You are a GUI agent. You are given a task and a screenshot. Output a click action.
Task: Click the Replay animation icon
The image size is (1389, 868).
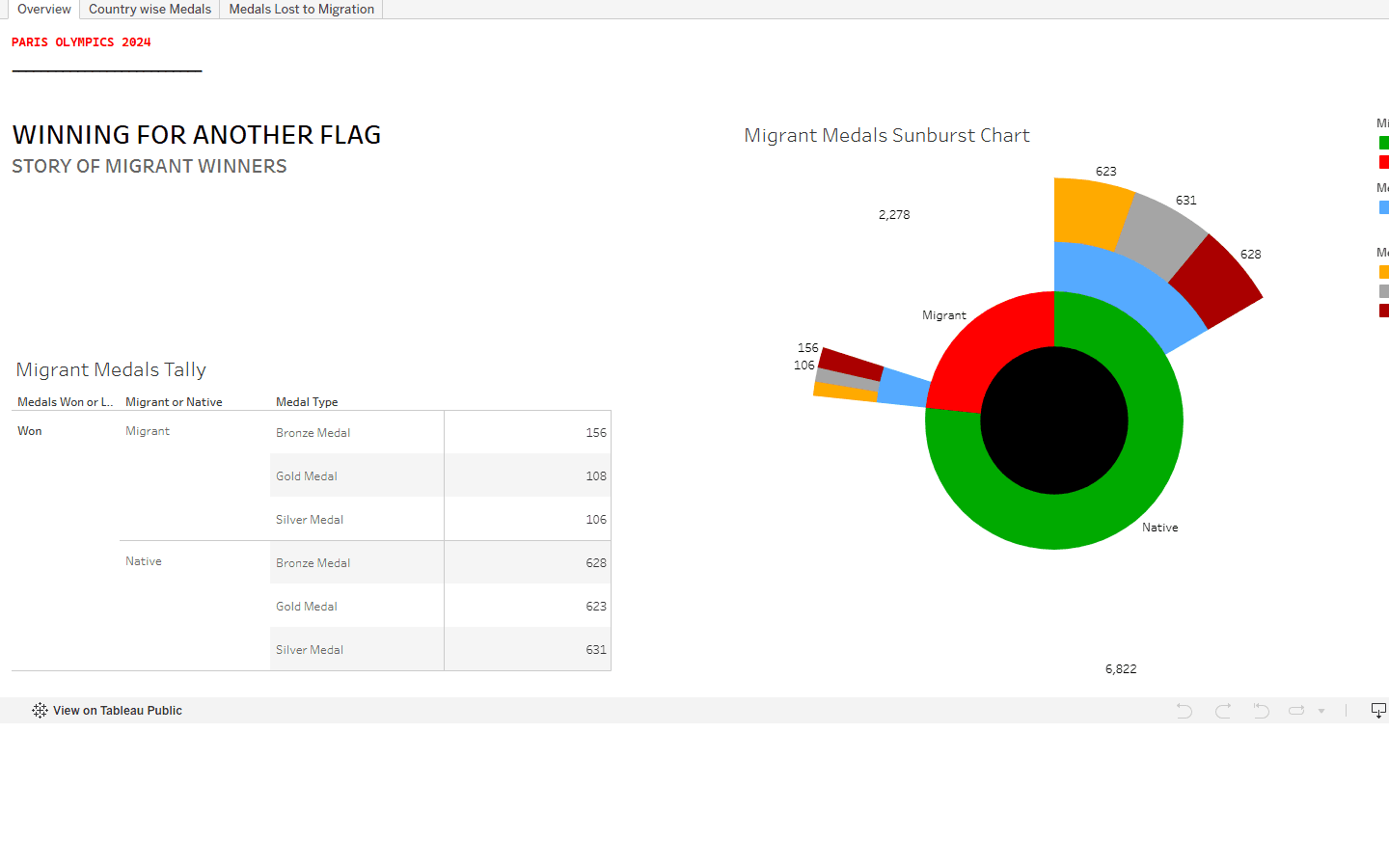[1296, 711]
